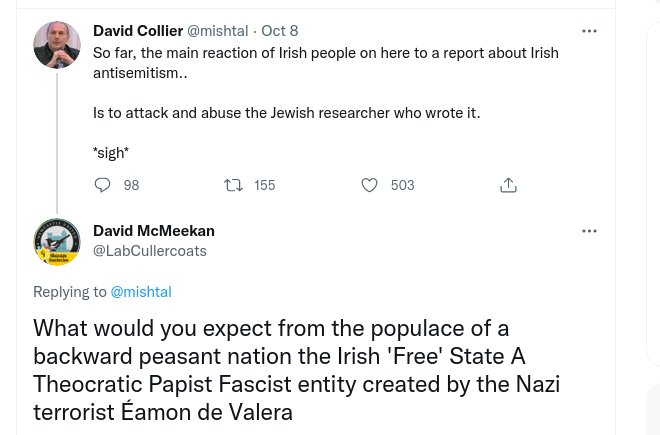Like the tweet using the heart icon
The width and height of the screenshot is (660, 435).
click(x=369, y=185)
